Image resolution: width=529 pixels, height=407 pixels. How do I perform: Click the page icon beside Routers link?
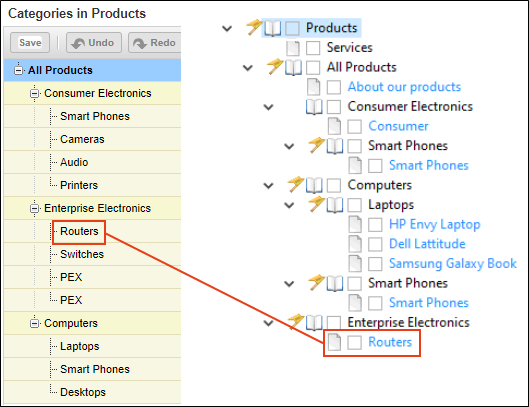click(334, 342)
